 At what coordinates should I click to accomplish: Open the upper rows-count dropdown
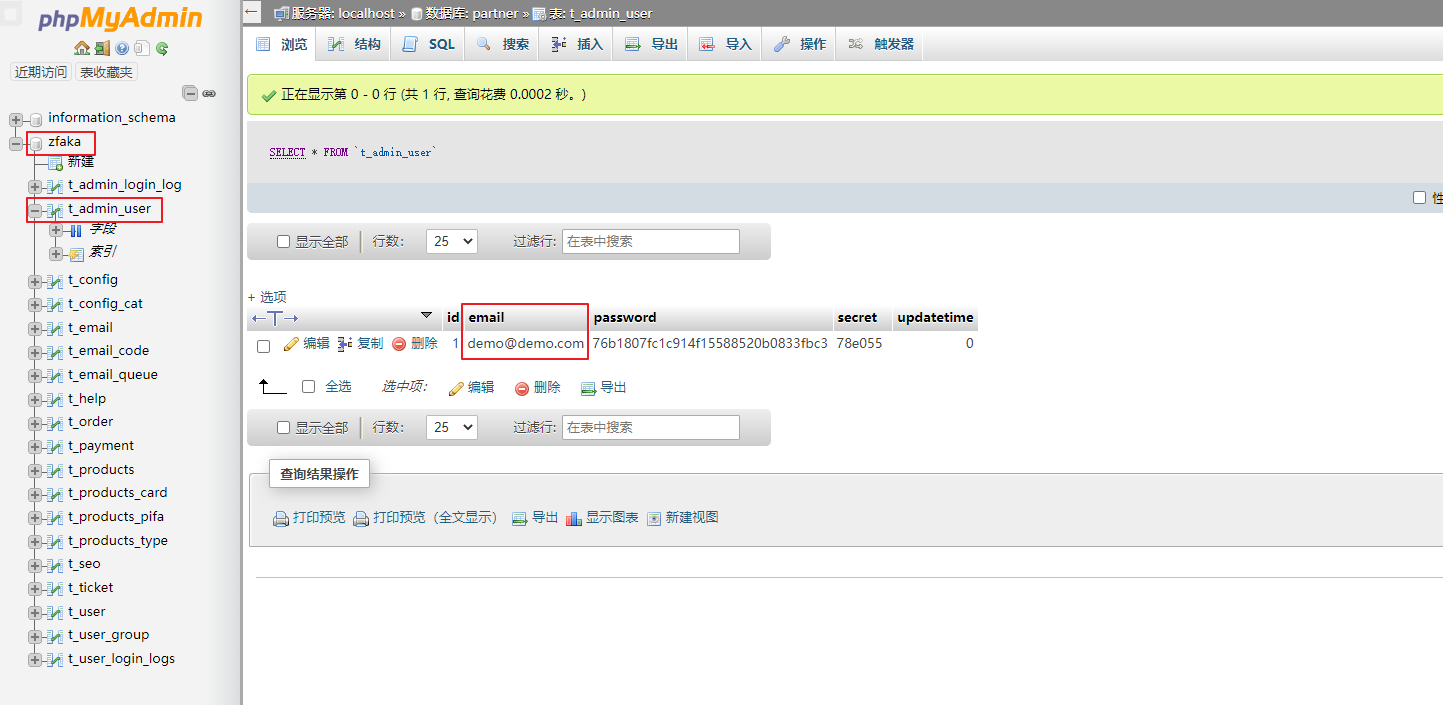point(452,241)
